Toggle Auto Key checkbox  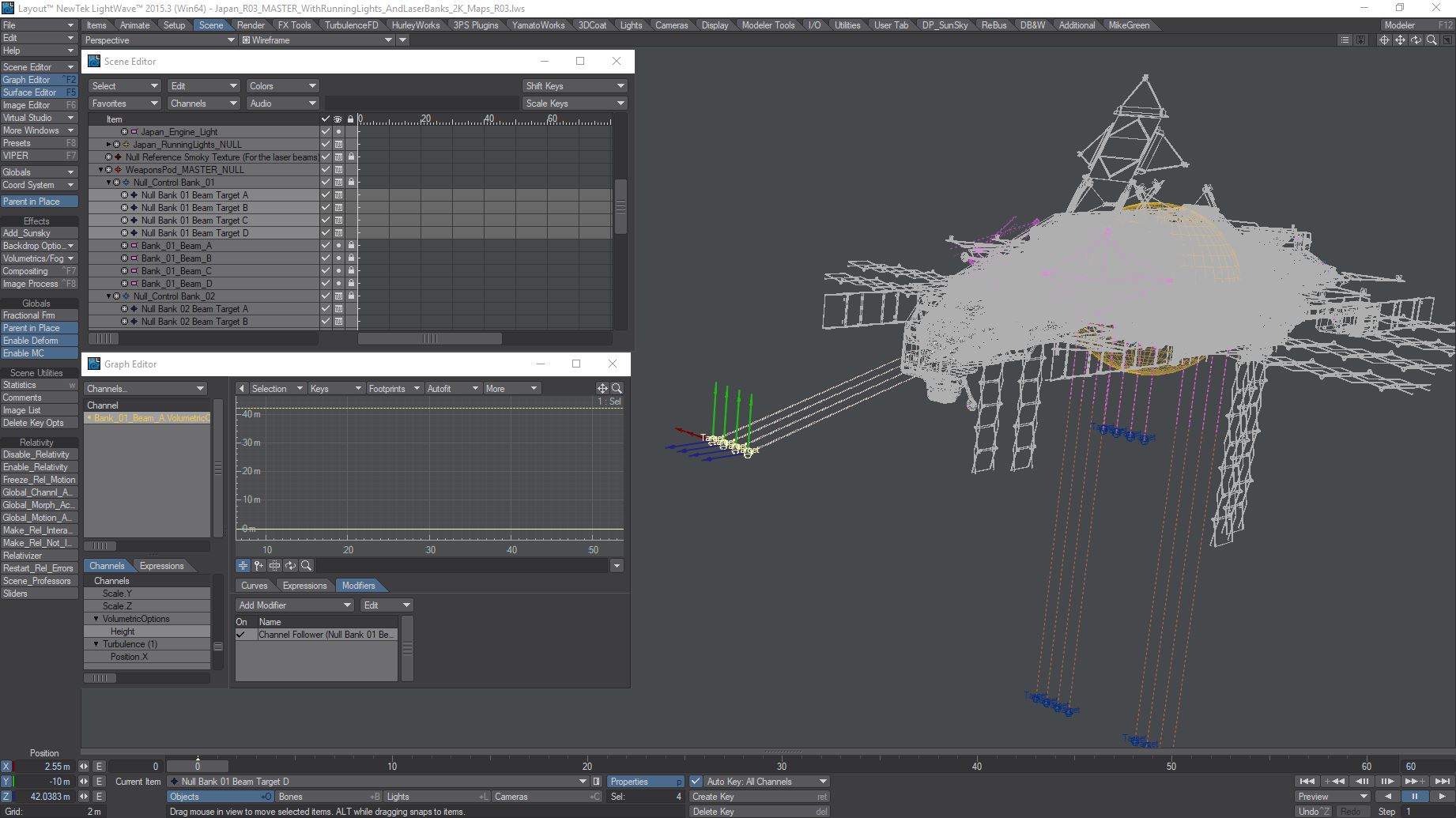pos(696,782)
